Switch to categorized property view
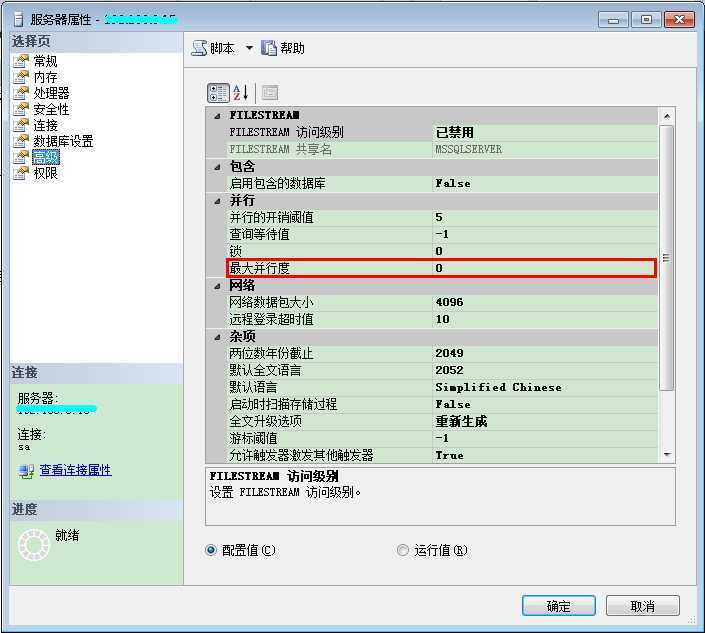This screenshot has width=705, height=633. pos(219,93)
